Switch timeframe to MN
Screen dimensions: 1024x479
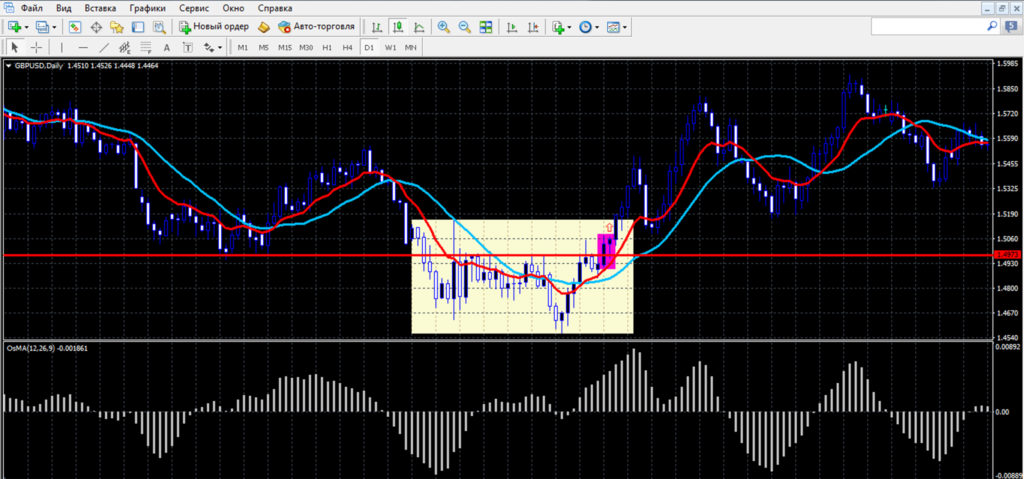[410, 48]
